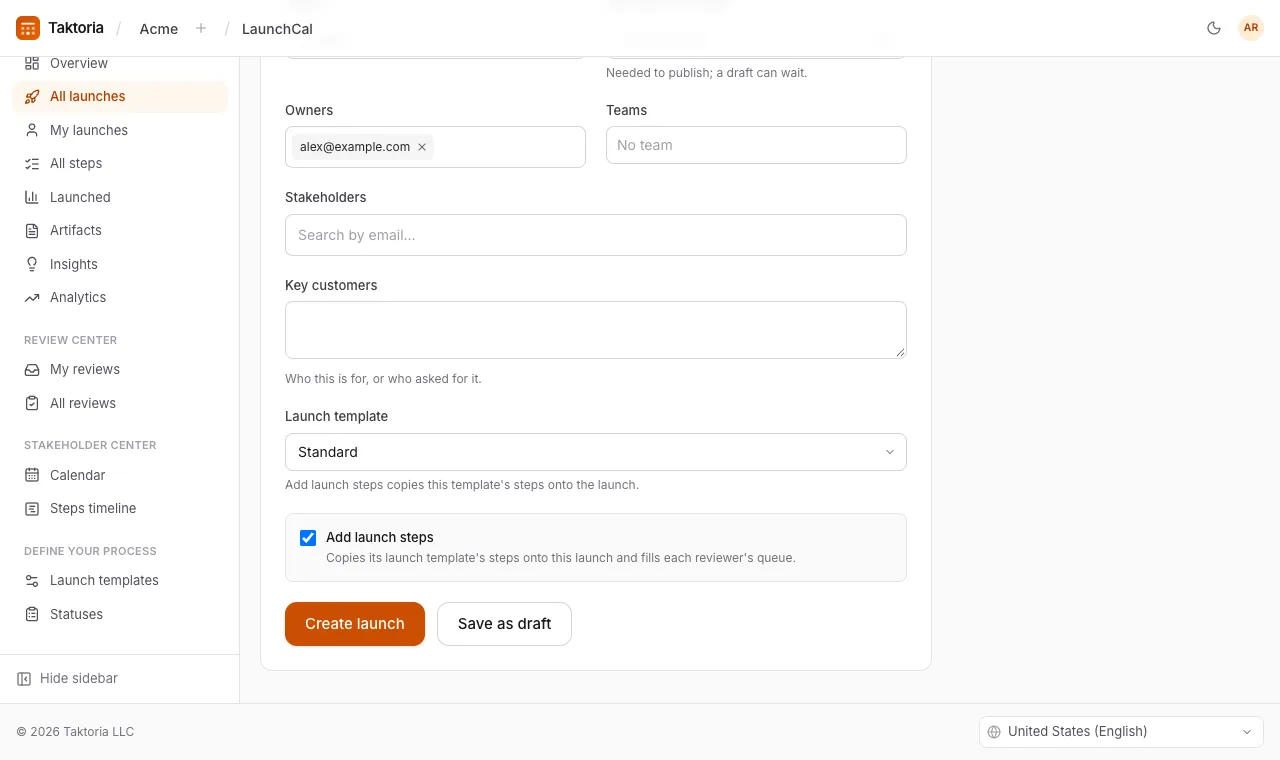Click the Stakeholder Center section heading
1280x760 pixels.
click(90, 445)
